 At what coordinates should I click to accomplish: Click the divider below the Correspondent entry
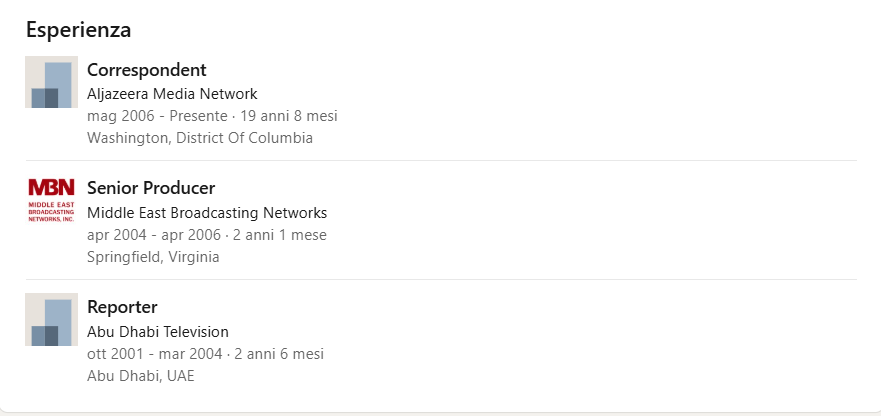pyautogui.click(x=440, y=160)
